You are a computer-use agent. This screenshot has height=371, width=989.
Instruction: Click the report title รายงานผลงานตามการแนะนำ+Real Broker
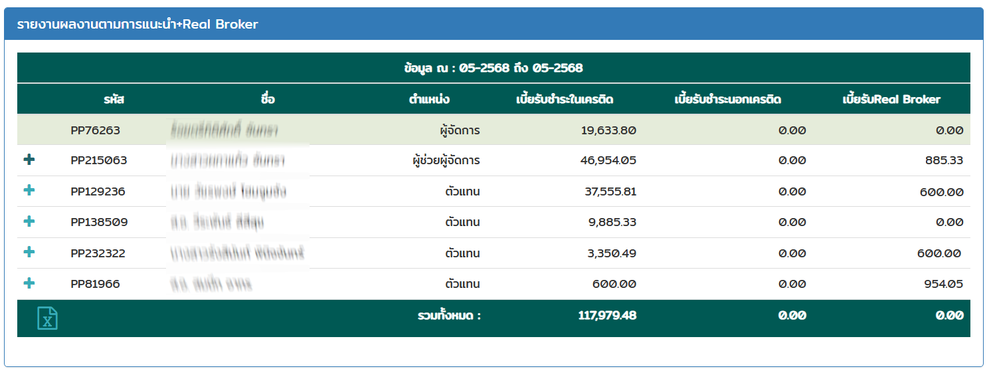tap(138, 24)
